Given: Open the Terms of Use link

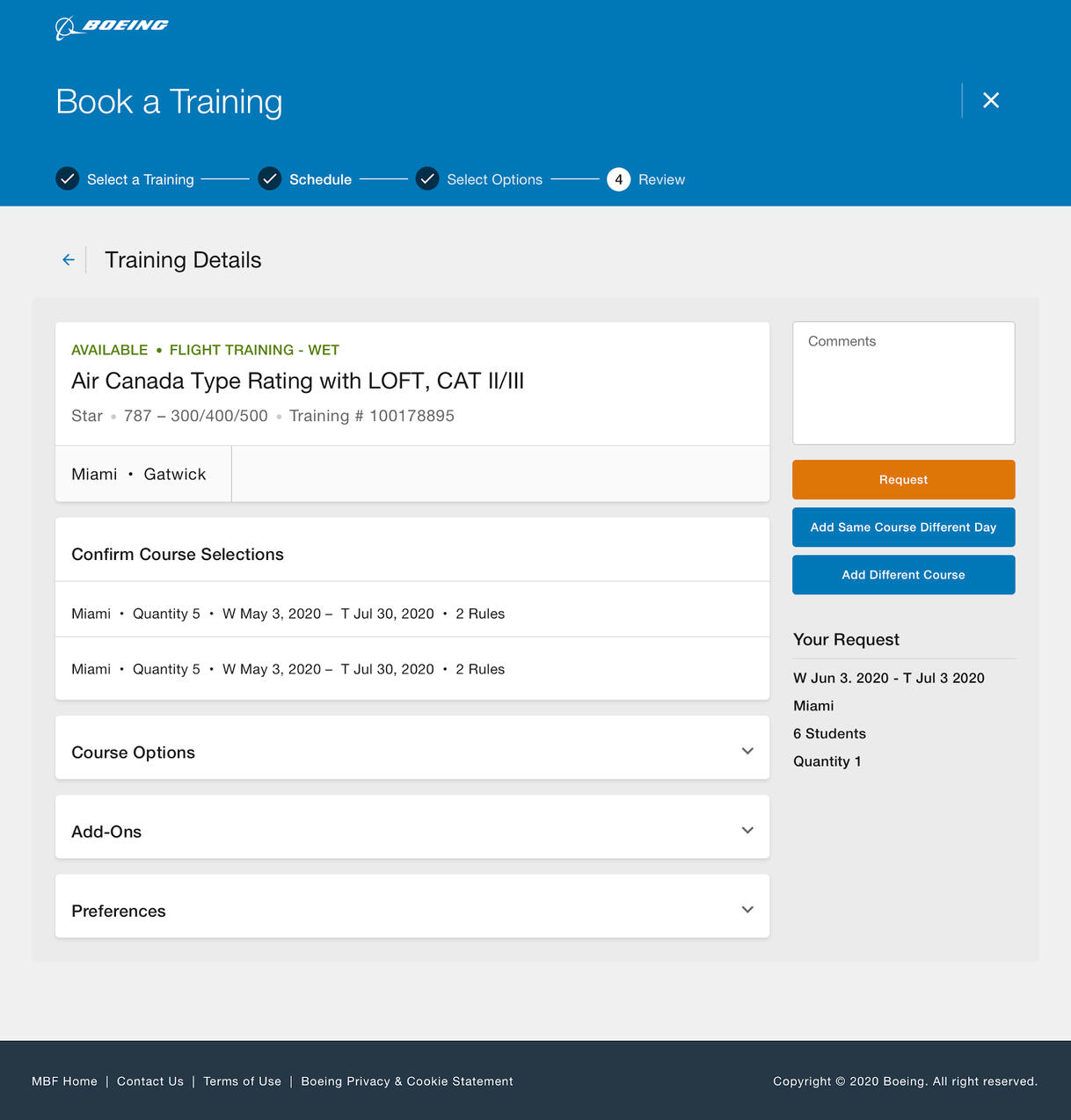Looking at the screenshot, I should click(x=242, y=1081).
